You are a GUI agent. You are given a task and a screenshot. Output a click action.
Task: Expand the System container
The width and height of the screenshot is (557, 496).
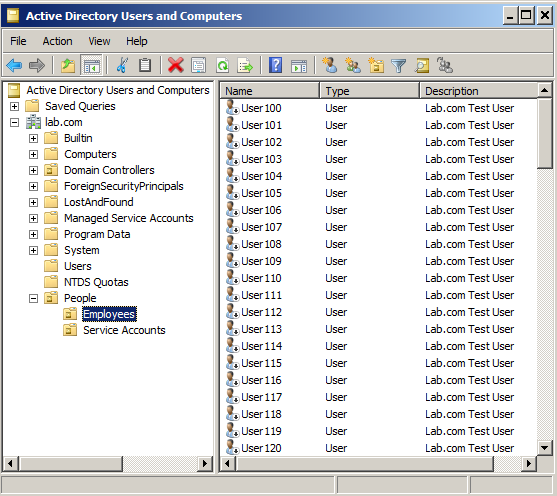coord(33,250)
